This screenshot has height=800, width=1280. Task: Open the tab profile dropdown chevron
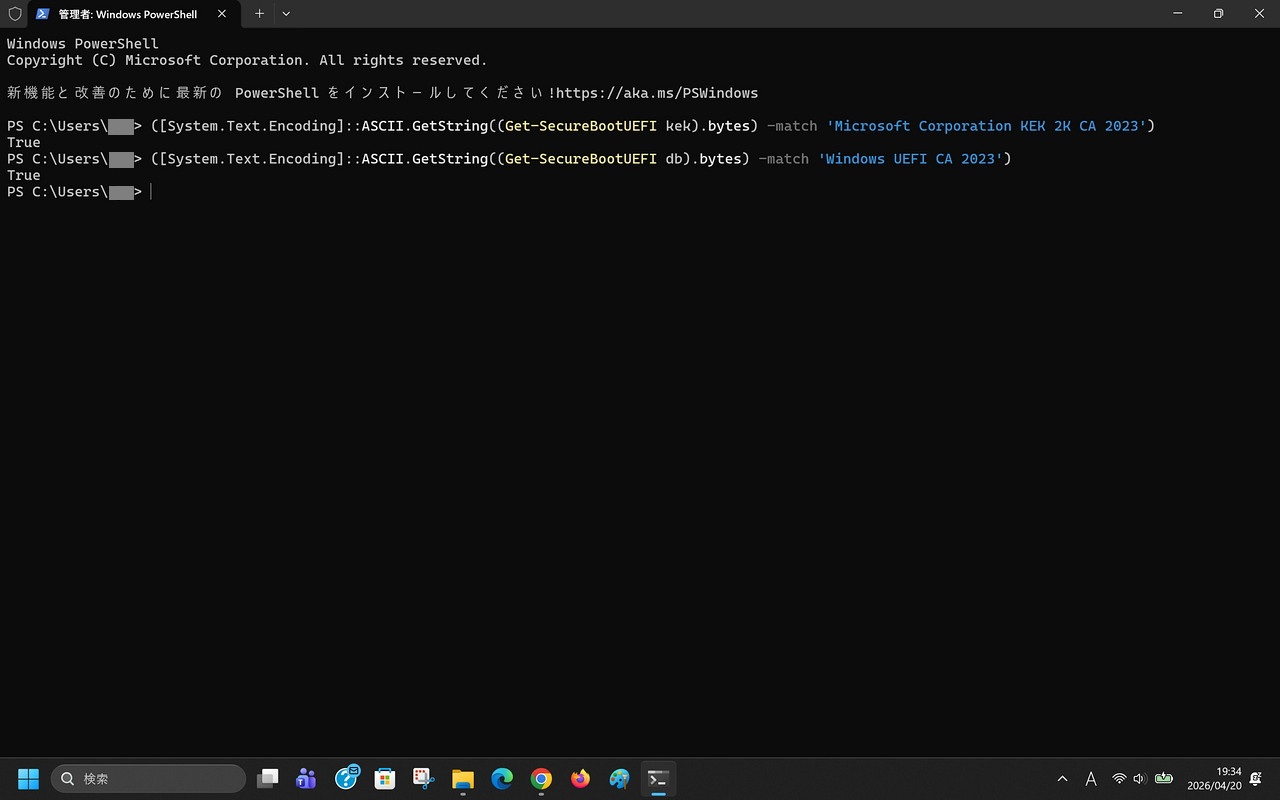tap(286, 14)
